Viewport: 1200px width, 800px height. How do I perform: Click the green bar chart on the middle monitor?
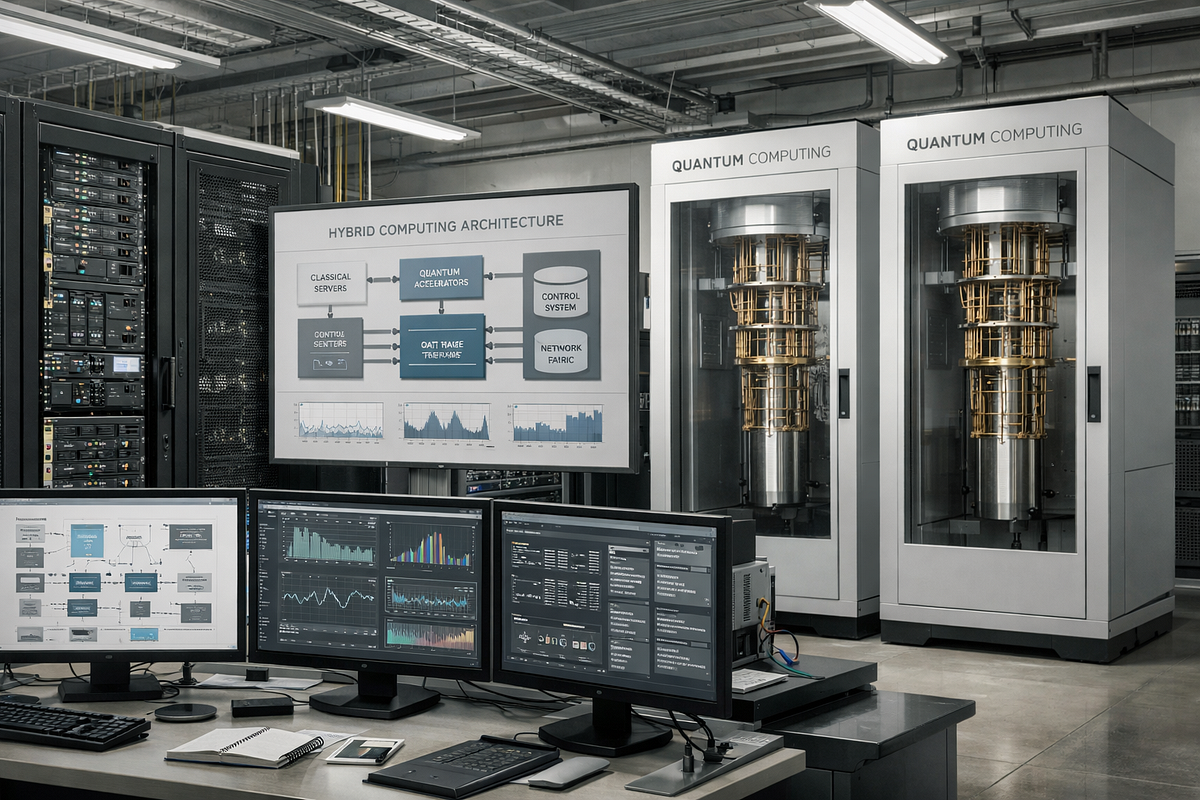pos(330,543)
